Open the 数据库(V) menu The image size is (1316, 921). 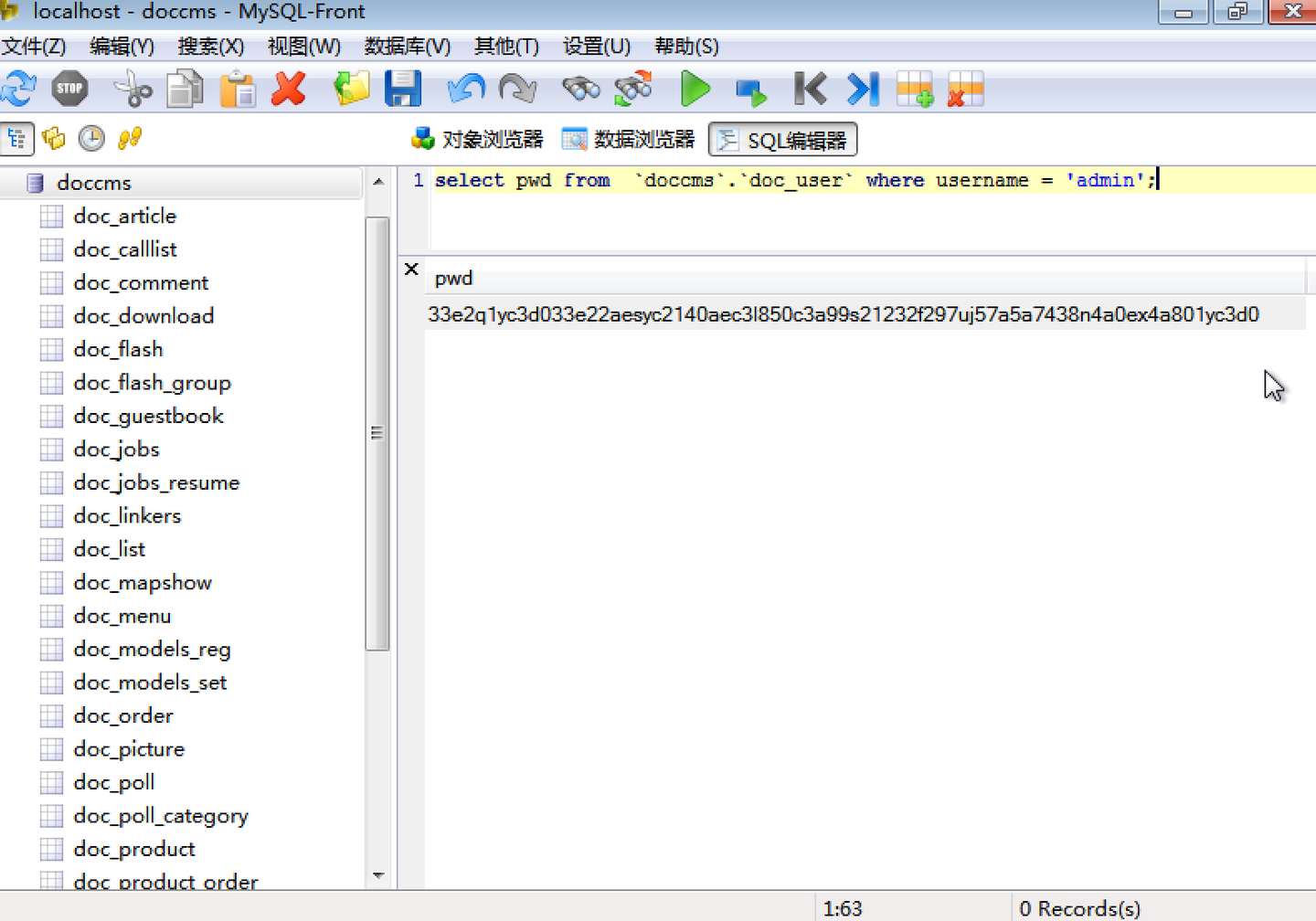pos(407,46)
